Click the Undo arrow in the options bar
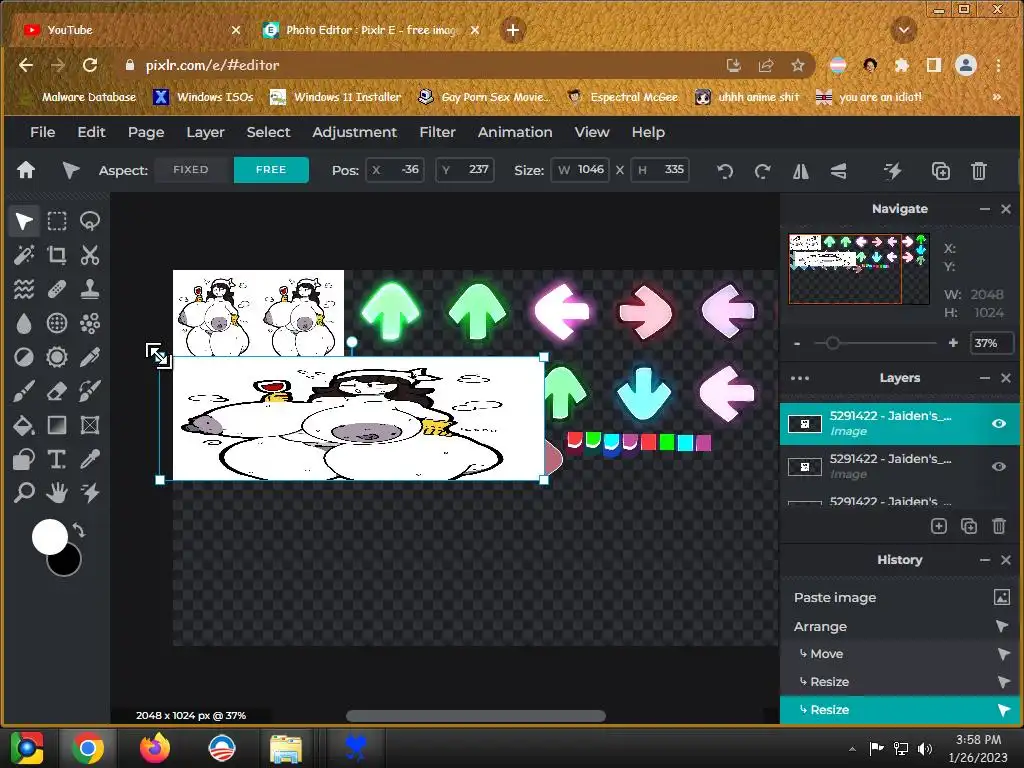 725,171
